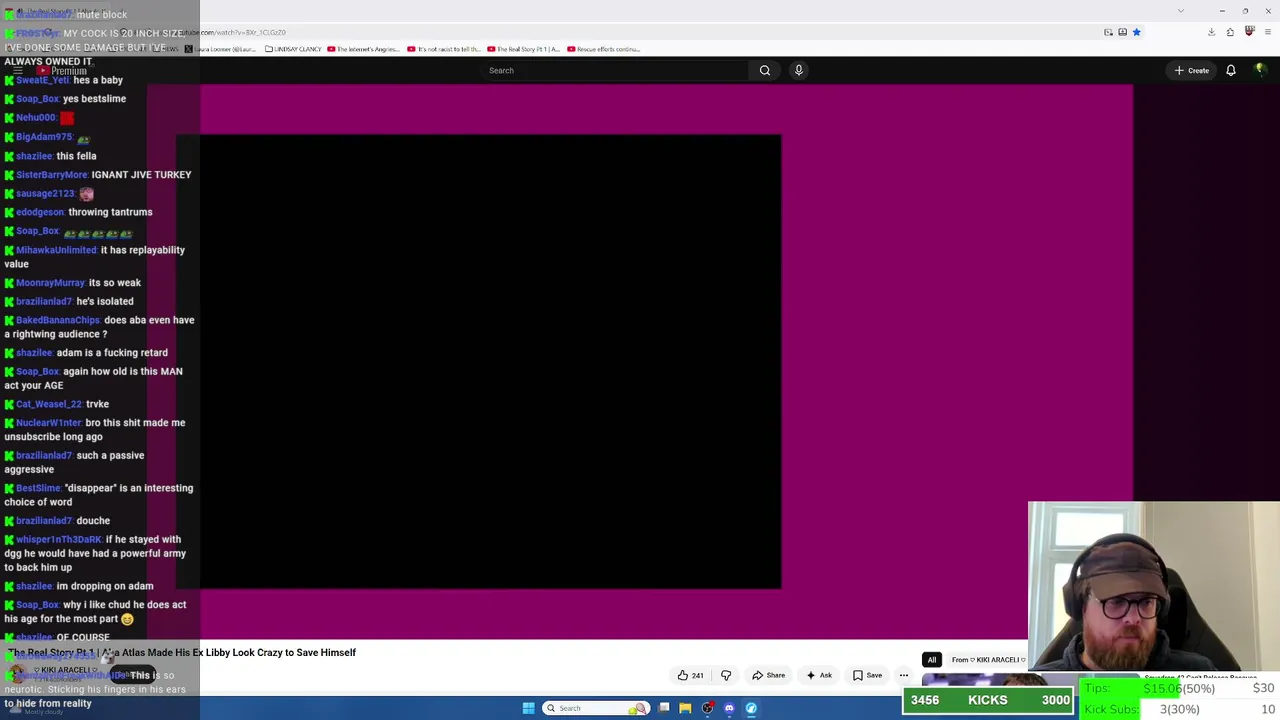Open browser extensions puzzle icon

click(1230, 32)
